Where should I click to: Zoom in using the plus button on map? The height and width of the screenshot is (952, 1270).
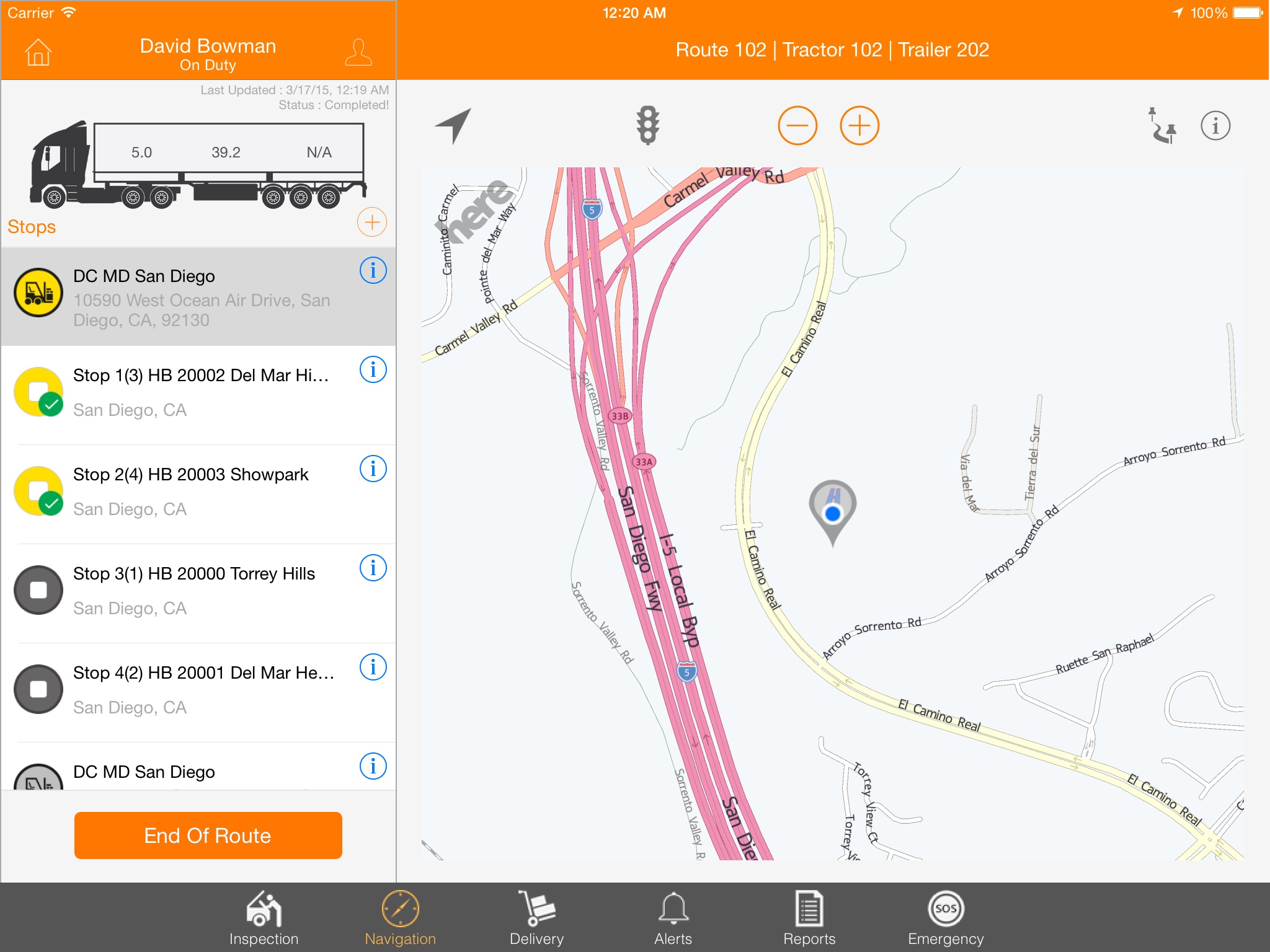coord(858,126)
